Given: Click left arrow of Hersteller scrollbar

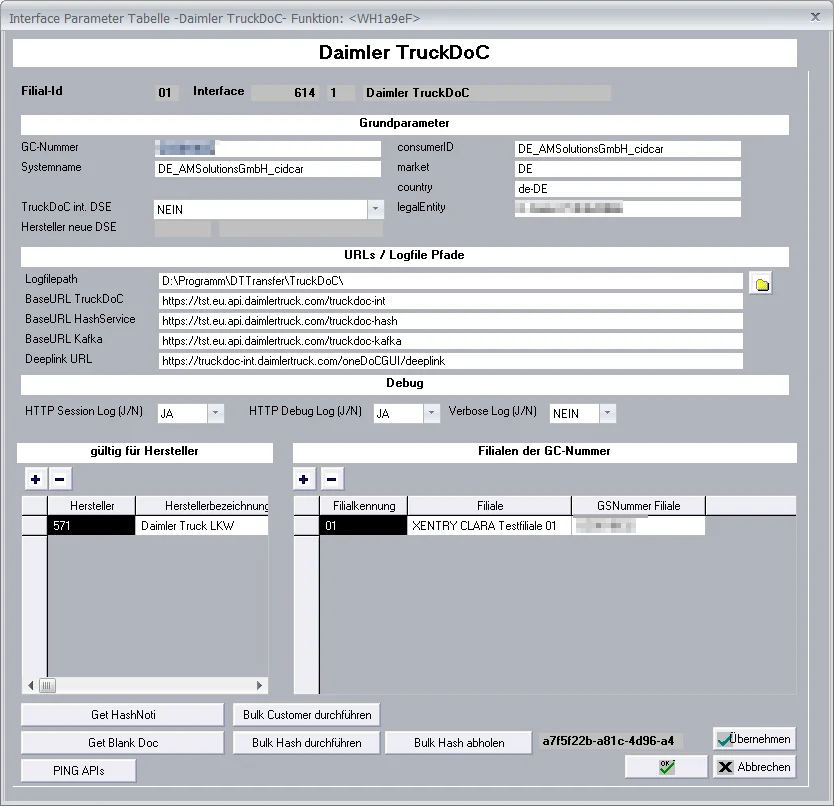Looking at the screenshot, I should [x=31, y=685].
